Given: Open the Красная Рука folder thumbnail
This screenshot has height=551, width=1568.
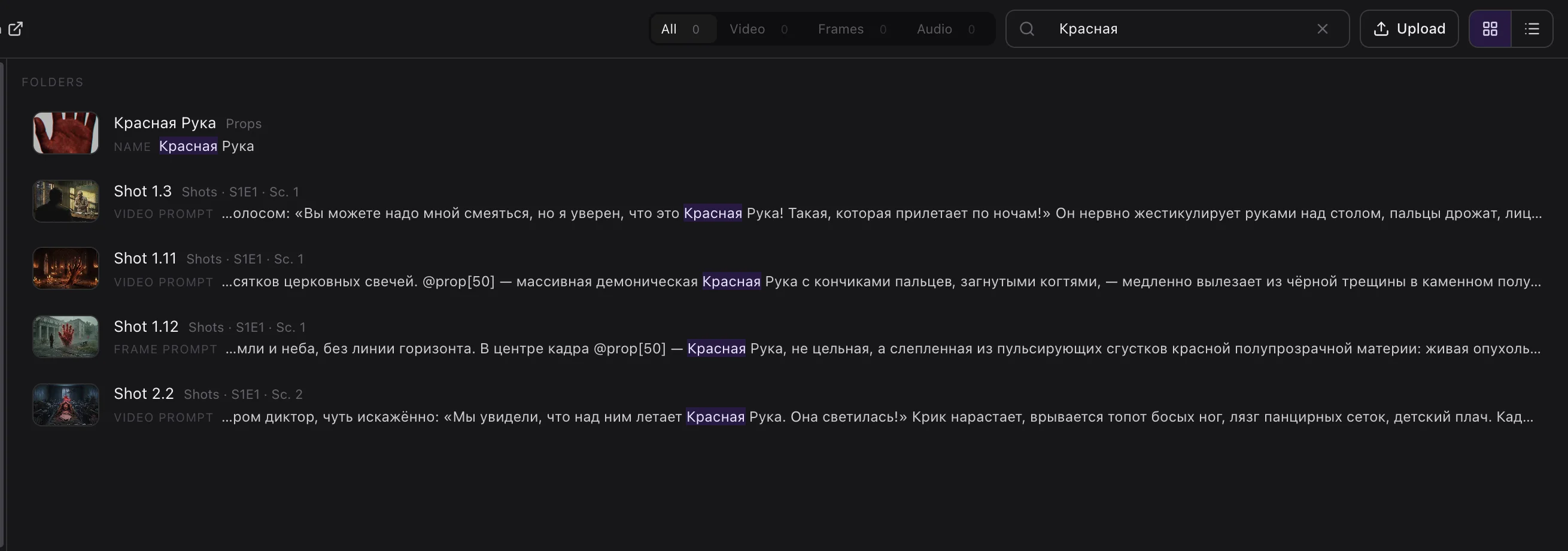Looking at the screenshot, I should 66,133.
